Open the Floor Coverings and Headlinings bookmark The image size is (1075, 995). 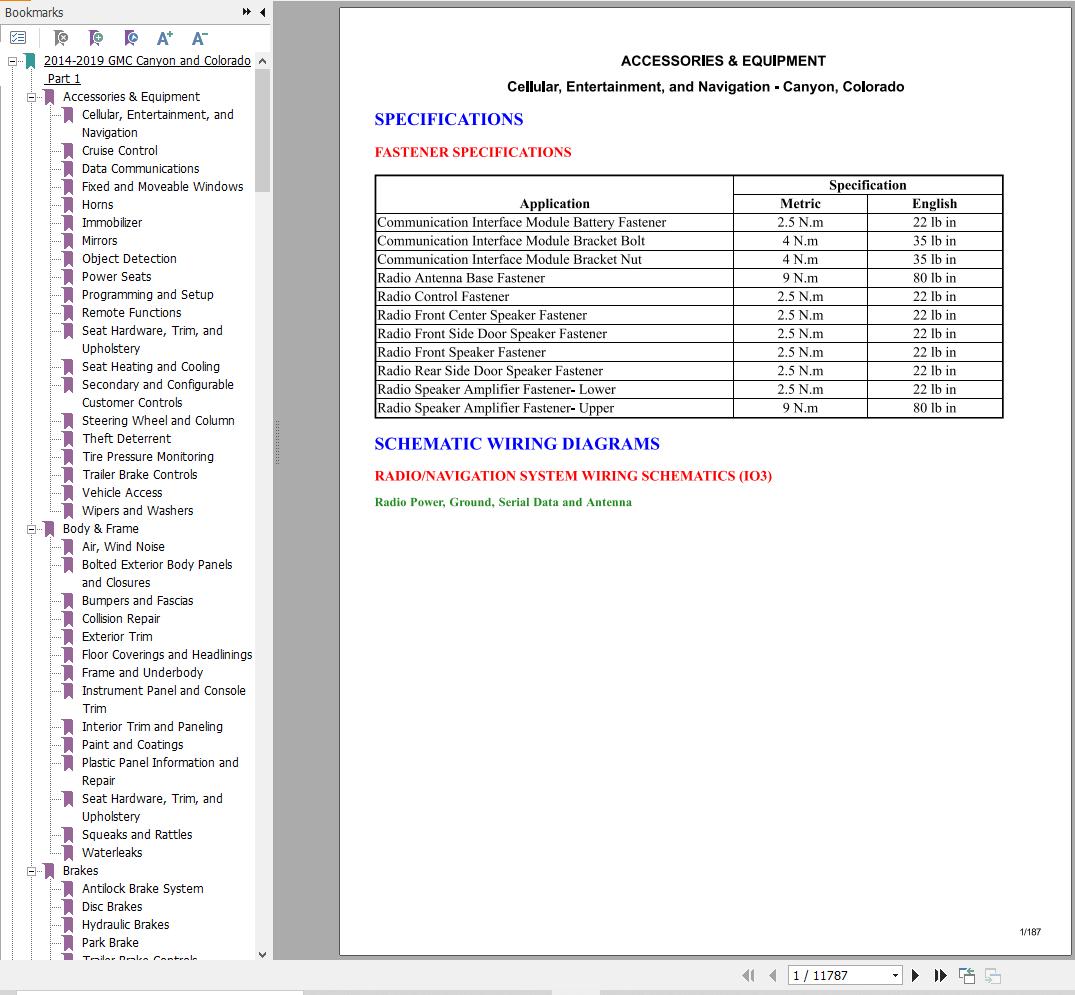(167, 655)
